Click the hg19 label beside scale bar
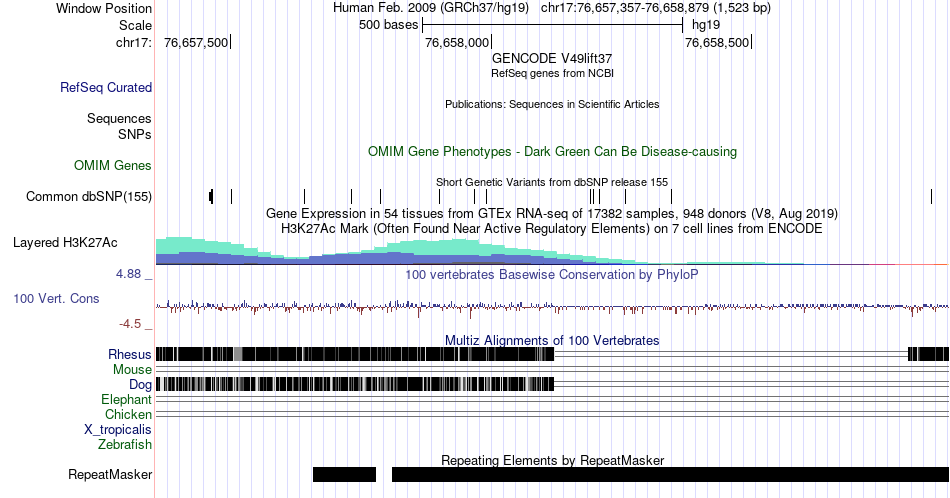 pyautogui.click(x=706, y=25)
